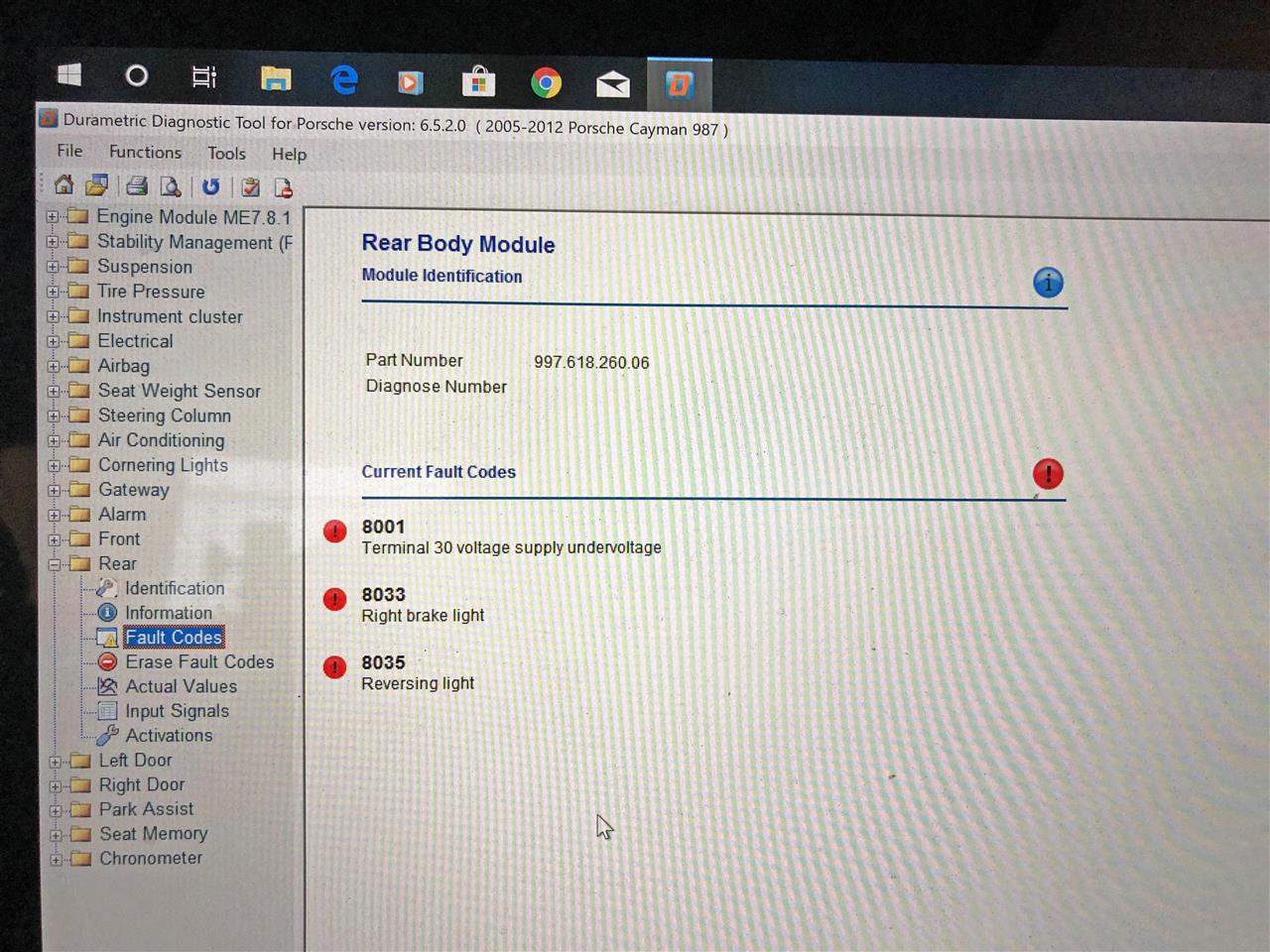The image size is (1270, 952).
Task: Open File Explorer from the taskbar
Action: pos(276,79)
